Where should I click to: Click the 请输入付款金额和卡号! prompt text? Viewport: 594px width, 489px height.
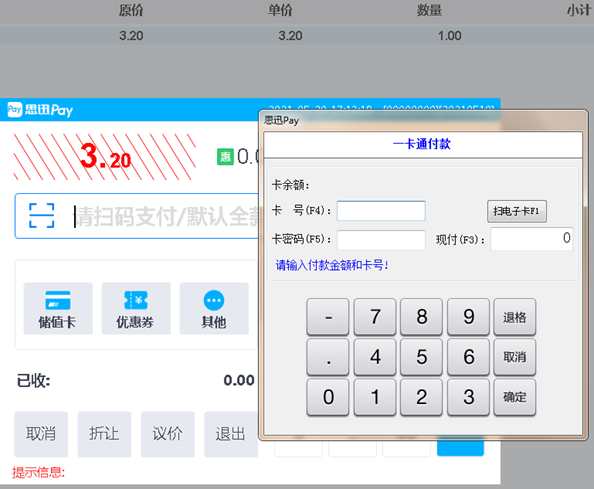coord(332,265)
